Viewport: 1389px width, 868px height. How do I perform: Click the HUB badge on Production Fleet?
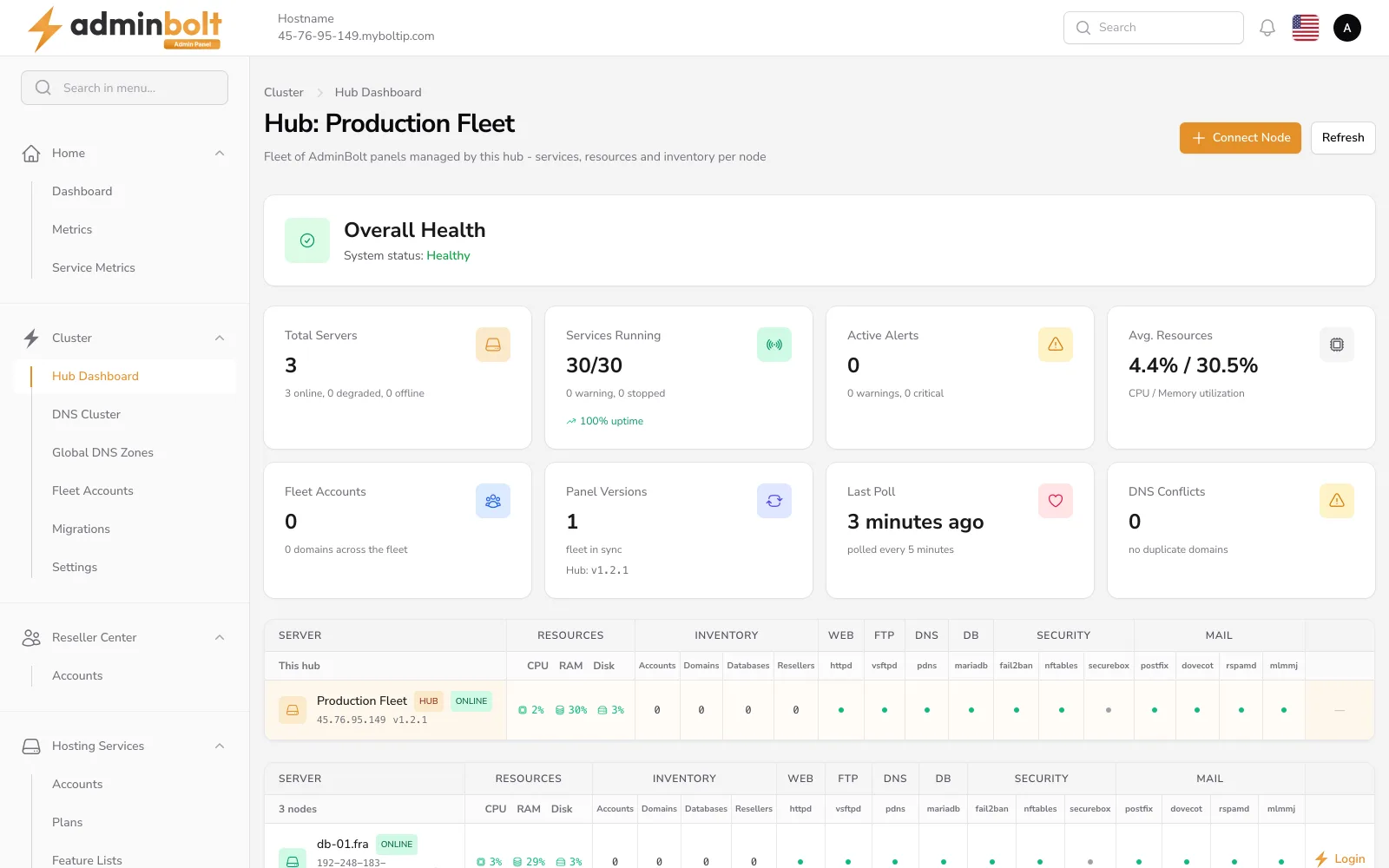tap(429, 701)
